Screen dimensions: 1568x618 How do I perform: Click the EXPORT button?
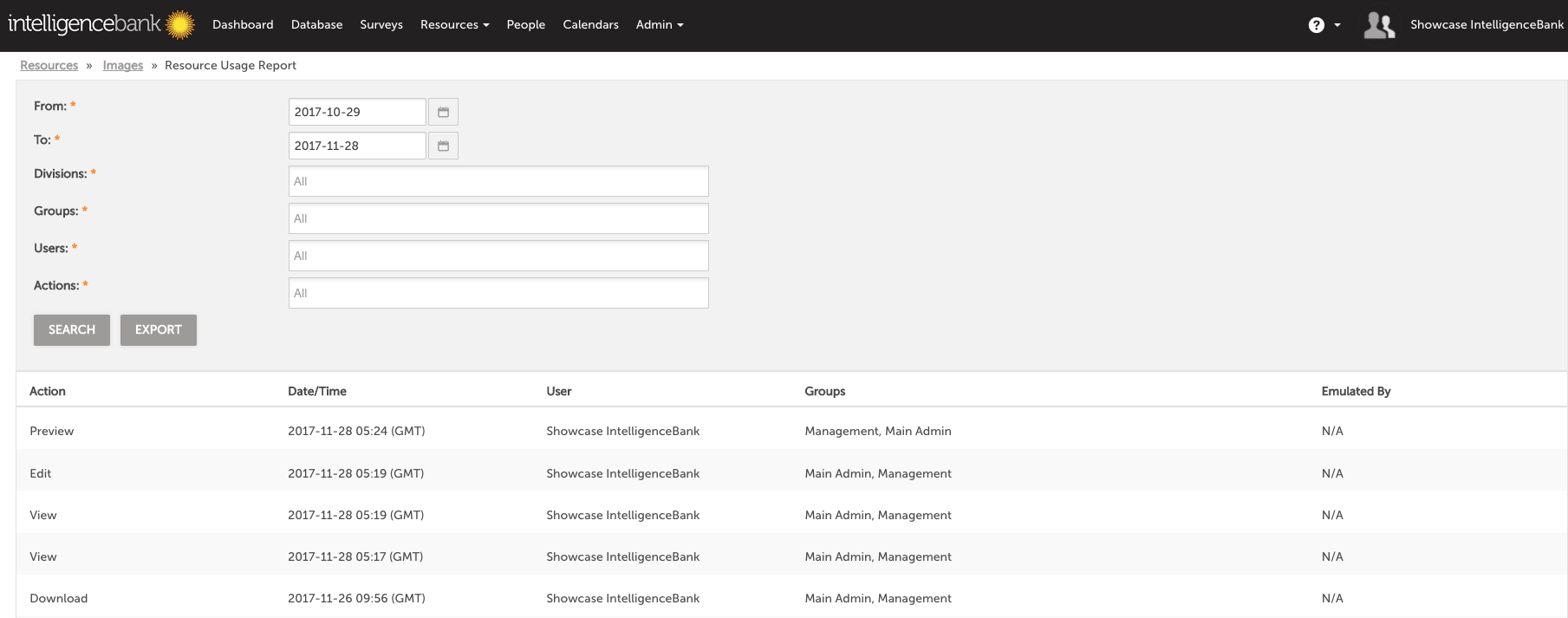[159, 330]
